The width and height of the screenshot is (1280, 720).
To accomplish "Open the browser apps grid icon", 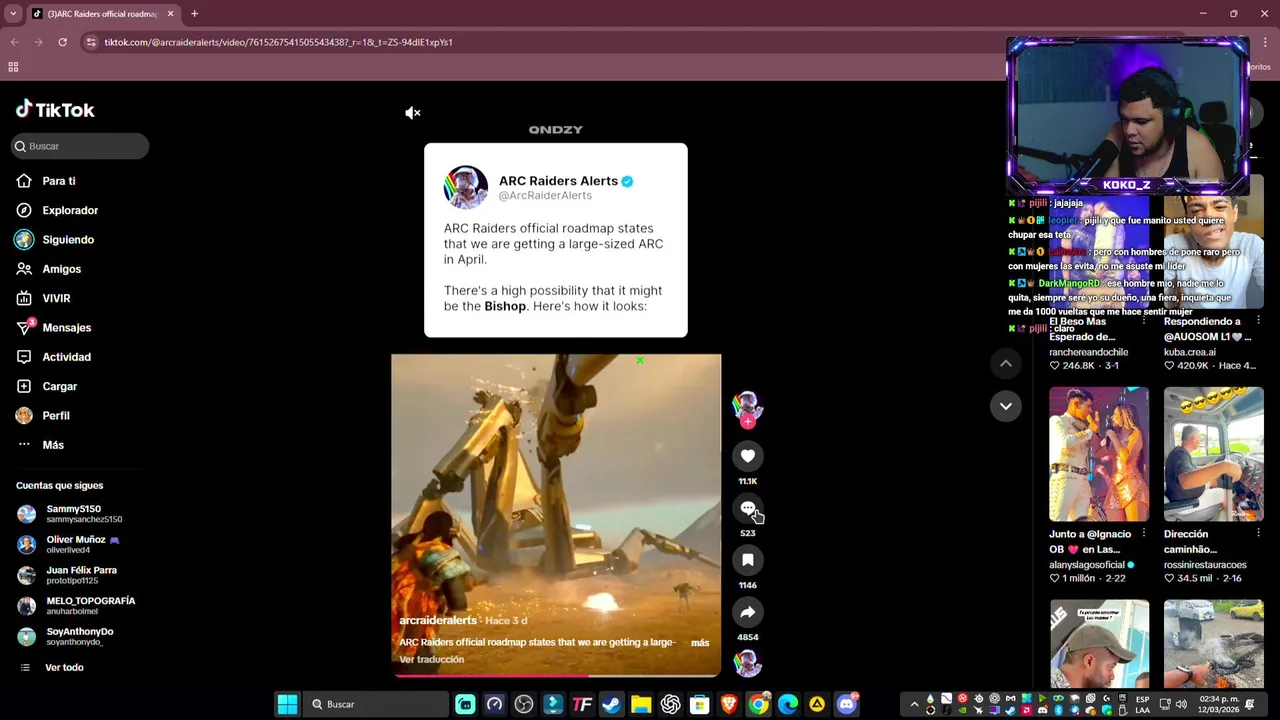I will pos(13,67).
